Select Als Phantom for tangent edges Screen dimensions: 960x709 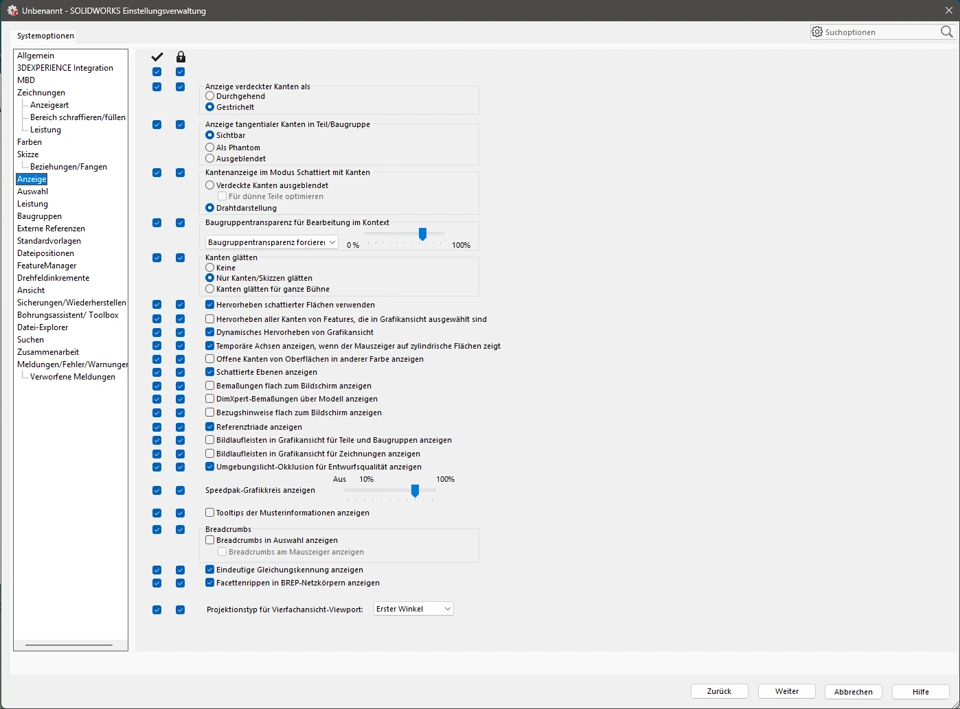(x=210, y=148)
